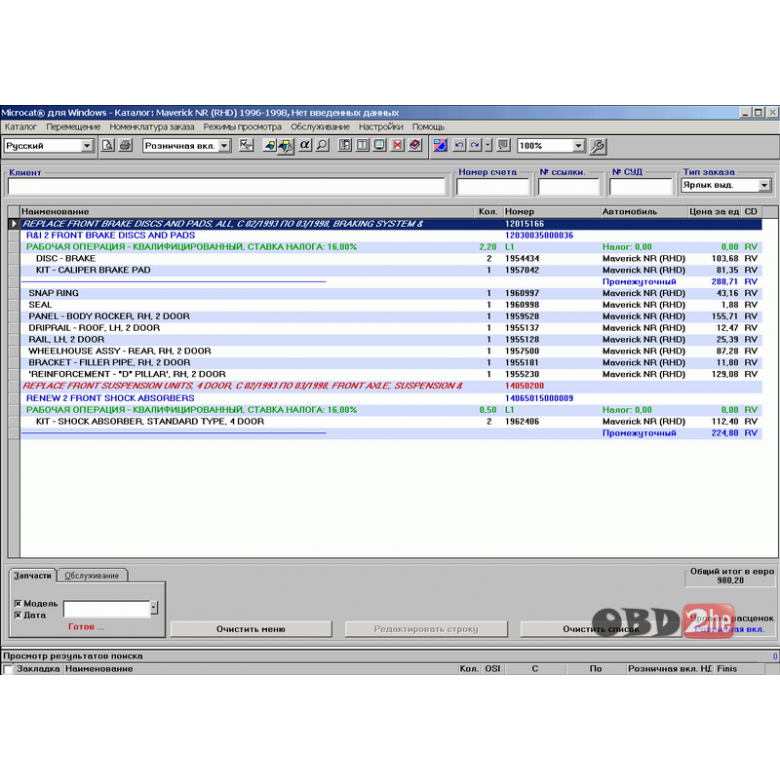
Task: Click the split-panel layout icon
Action: tap(345, 145)
